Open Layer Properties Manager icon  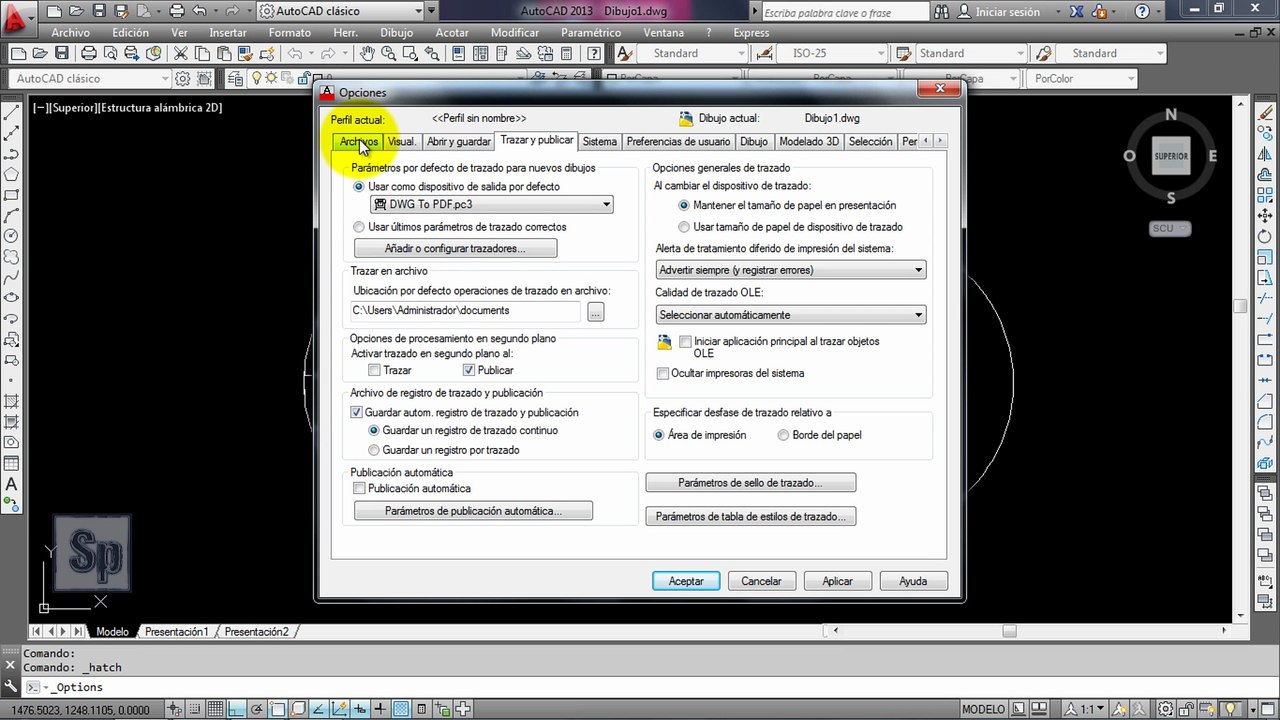point(235,78)
